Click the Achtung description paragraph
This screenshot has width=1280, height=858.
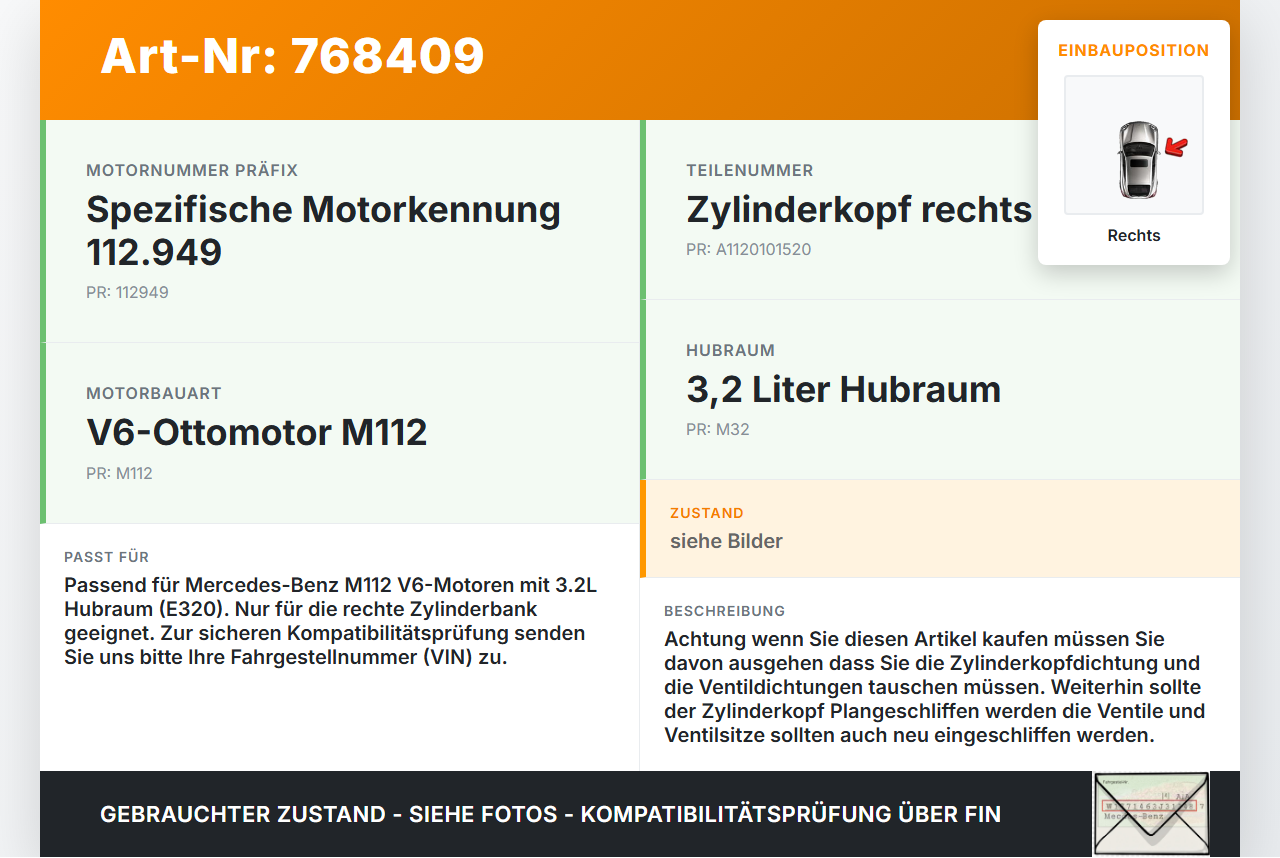click(935, 687)
